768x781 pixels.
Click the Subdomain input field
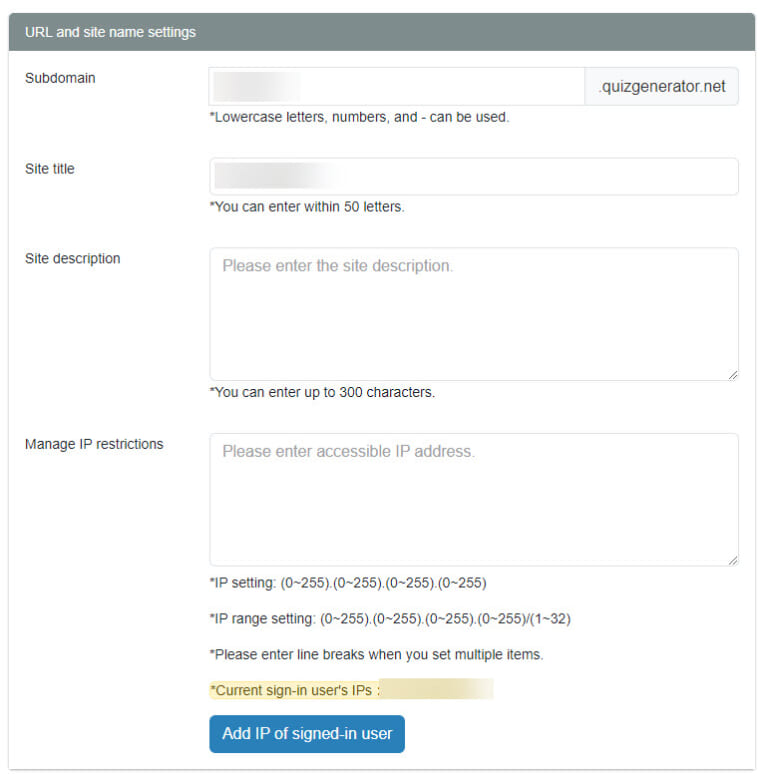(x=396, y=87)
